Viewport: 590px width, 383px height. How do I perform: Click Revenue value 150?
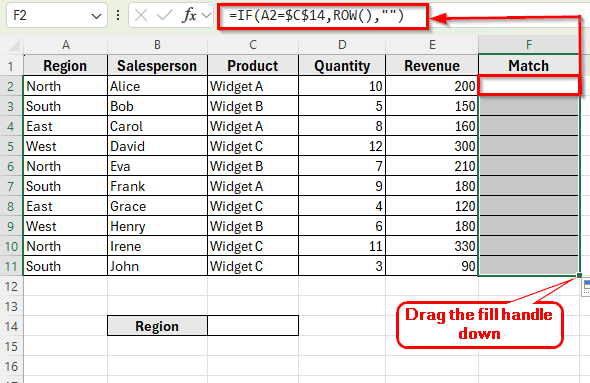tap(432, 106)
